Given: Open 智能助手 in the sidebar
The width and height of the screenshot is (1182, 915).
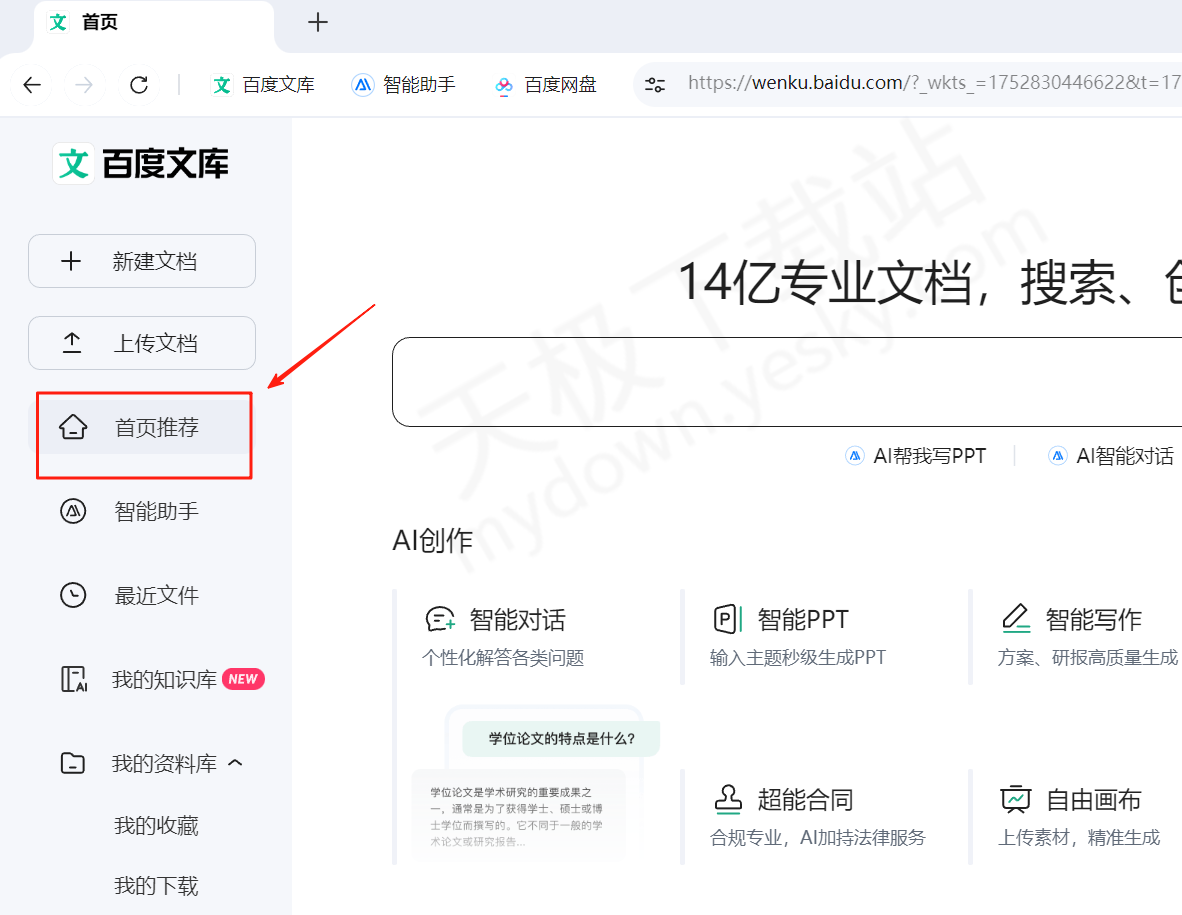Looking at the screenshot, I should click(142, 511).
